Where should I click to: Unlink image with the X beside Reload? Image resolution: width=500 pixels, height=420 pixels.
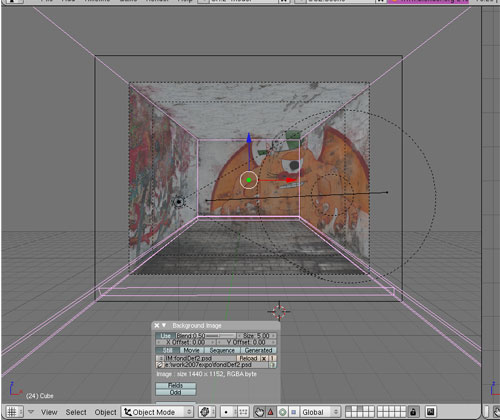[264, 358]
